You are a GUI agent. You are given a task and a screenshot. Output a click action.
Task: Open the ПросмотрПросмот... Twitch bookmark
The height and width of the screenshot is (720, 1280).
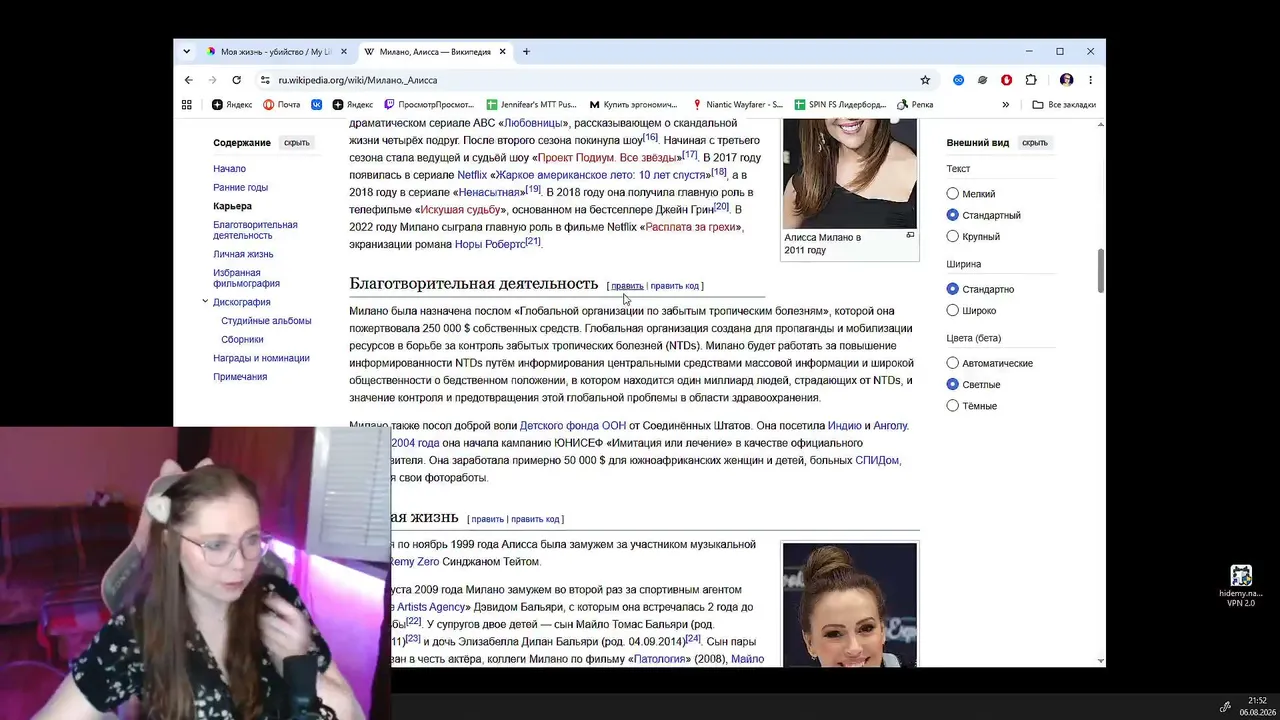pyautogui.click(x=429, y=104)
